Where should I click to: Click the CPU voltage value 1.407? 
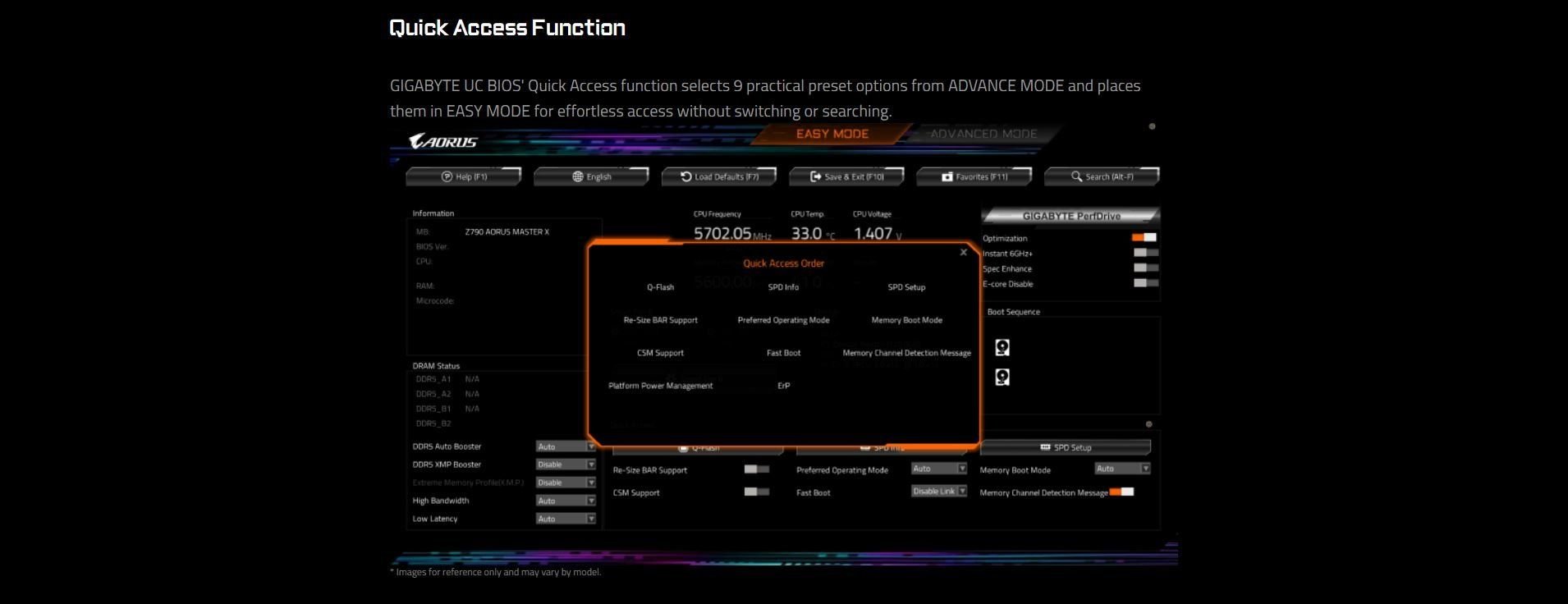click(x=873, y=234)
